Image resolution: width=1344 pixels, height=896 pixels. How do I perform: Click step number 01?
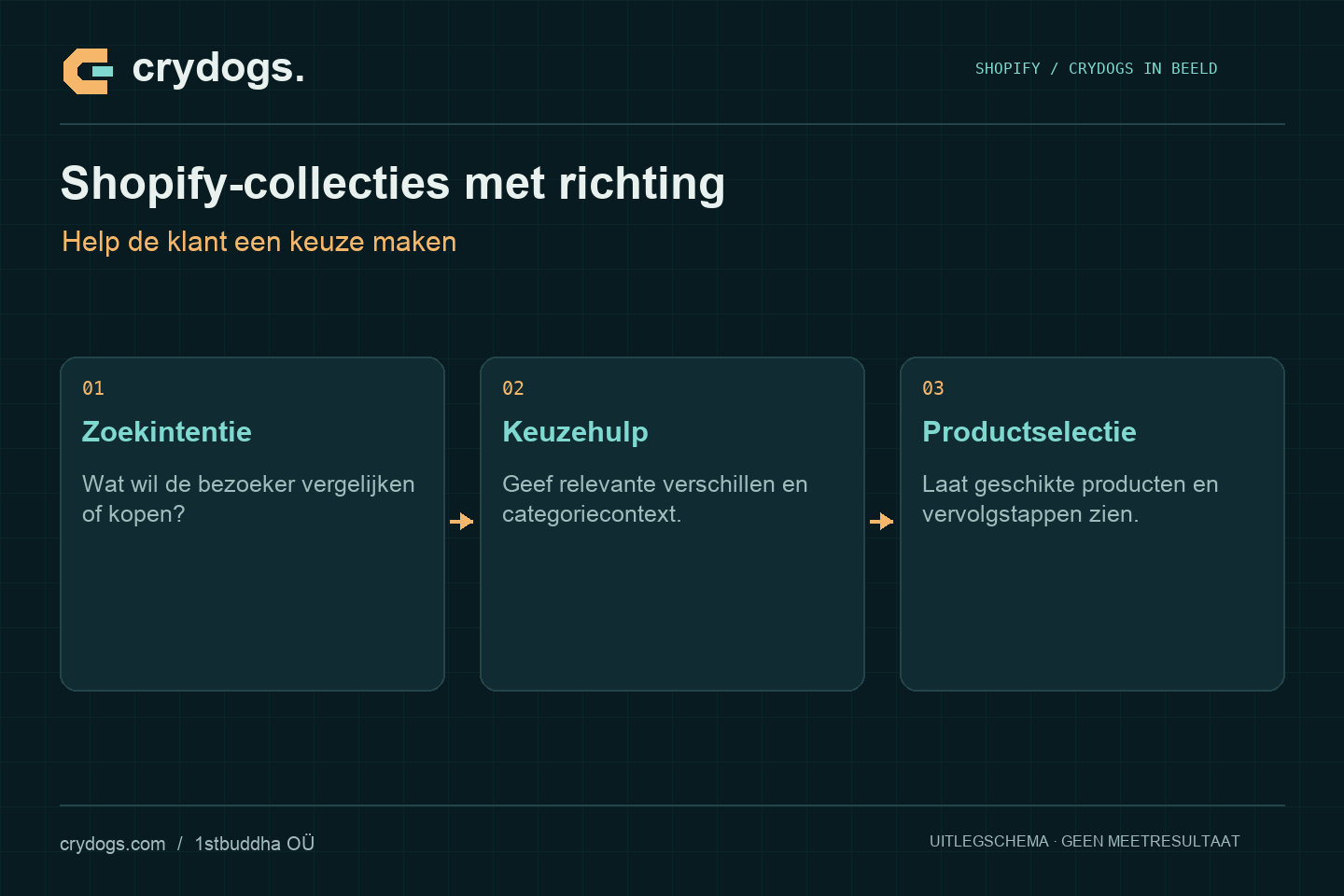point(93,388)
